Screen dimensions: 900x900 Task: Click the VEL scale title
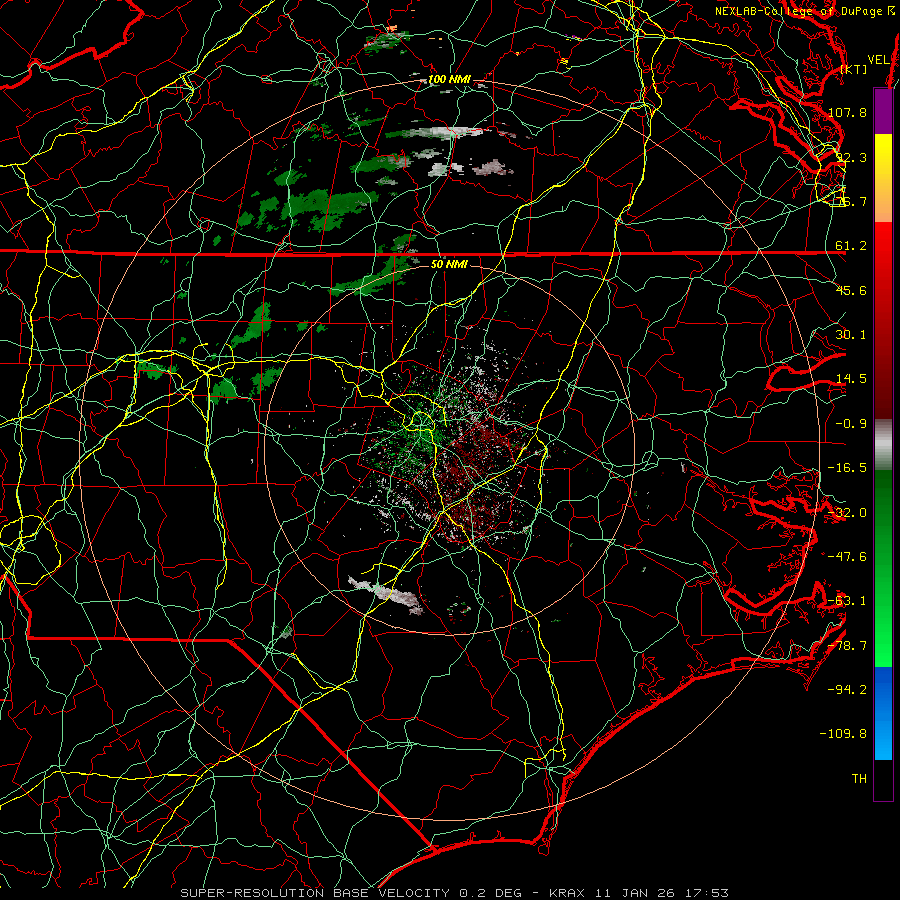tap(879, 60)
